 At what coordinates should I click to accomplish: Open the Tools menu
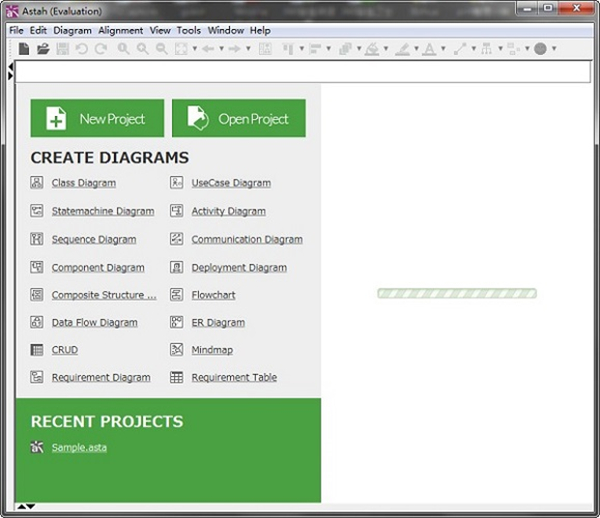(189, 30)
